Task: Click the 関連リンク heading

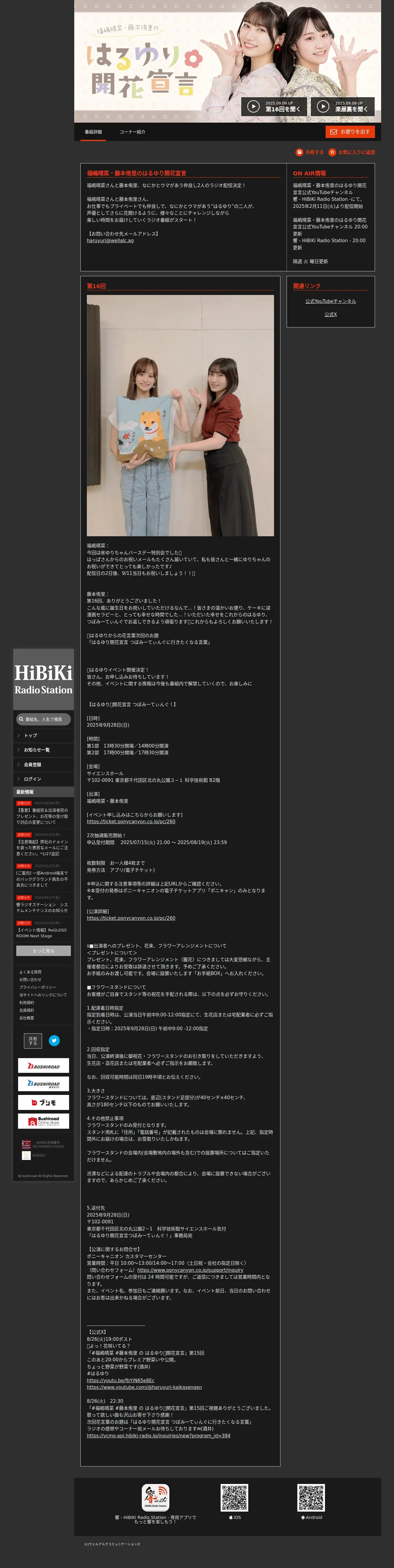Action: click(307, 286)
